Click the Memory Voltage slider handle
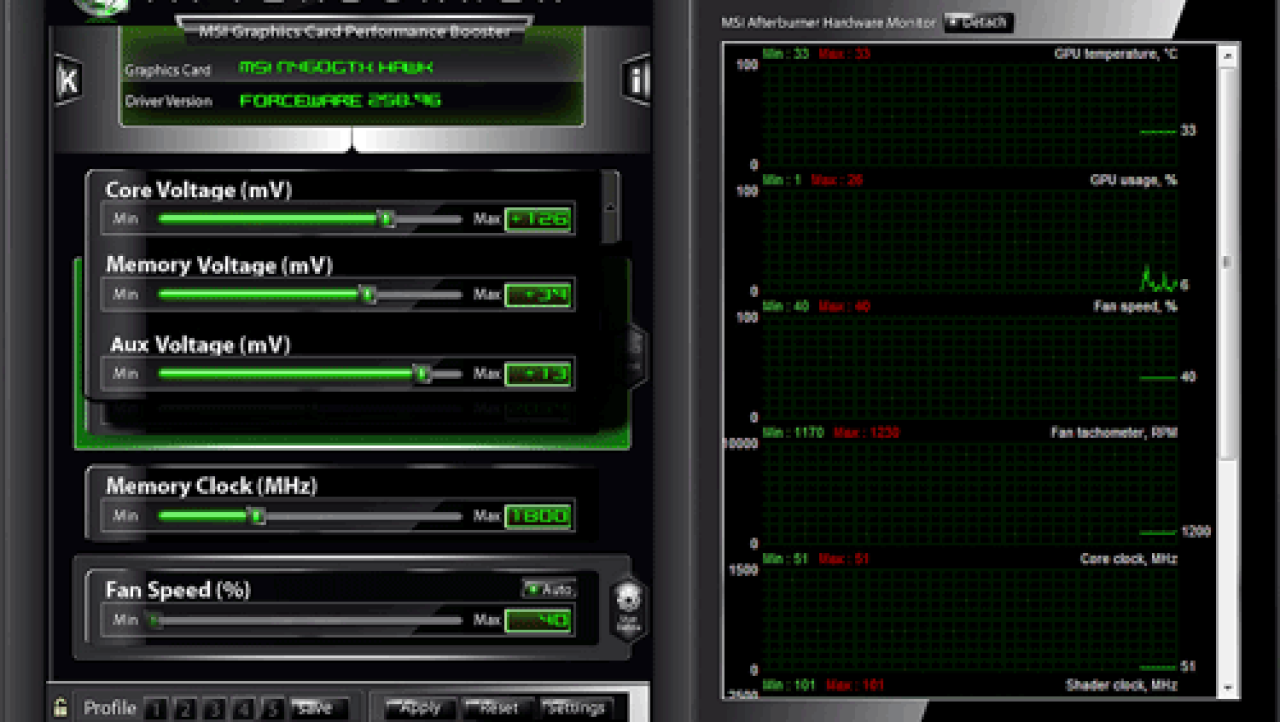This screenshot has width=1280, height=722. [368, 295]
